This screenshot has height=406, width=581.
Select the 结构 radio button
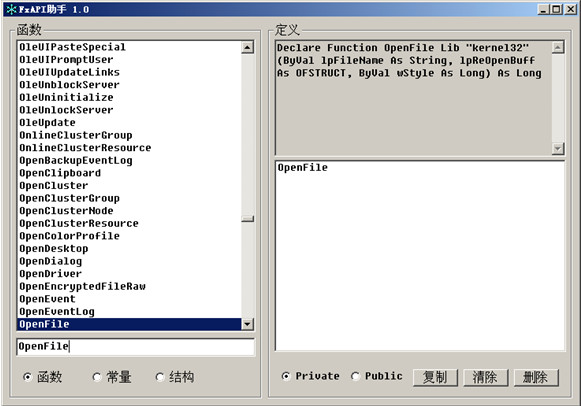click(x=160, y=377)
